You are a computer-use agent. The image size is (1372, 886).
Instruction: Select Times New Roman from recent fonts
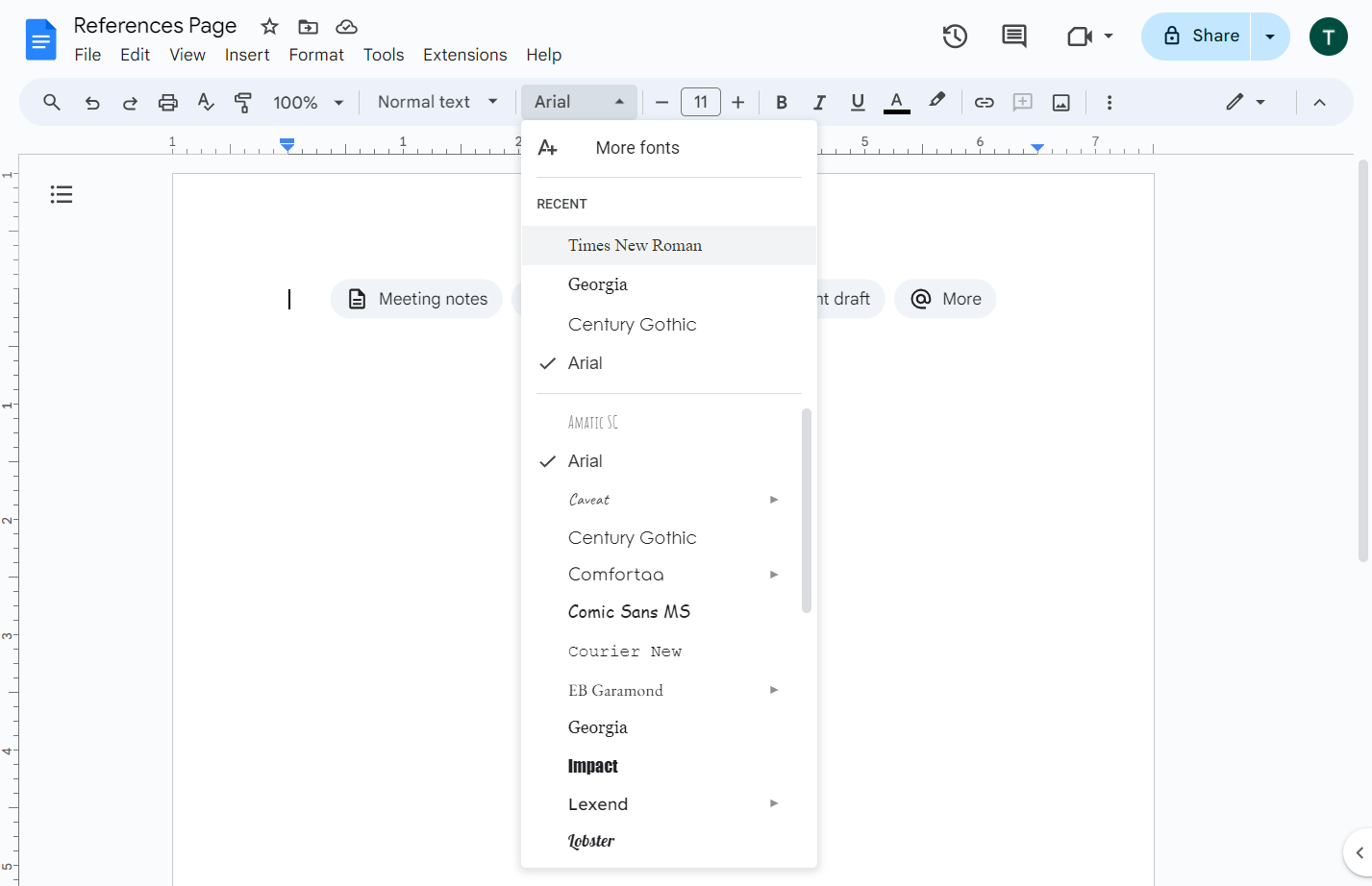coord(669,245)
